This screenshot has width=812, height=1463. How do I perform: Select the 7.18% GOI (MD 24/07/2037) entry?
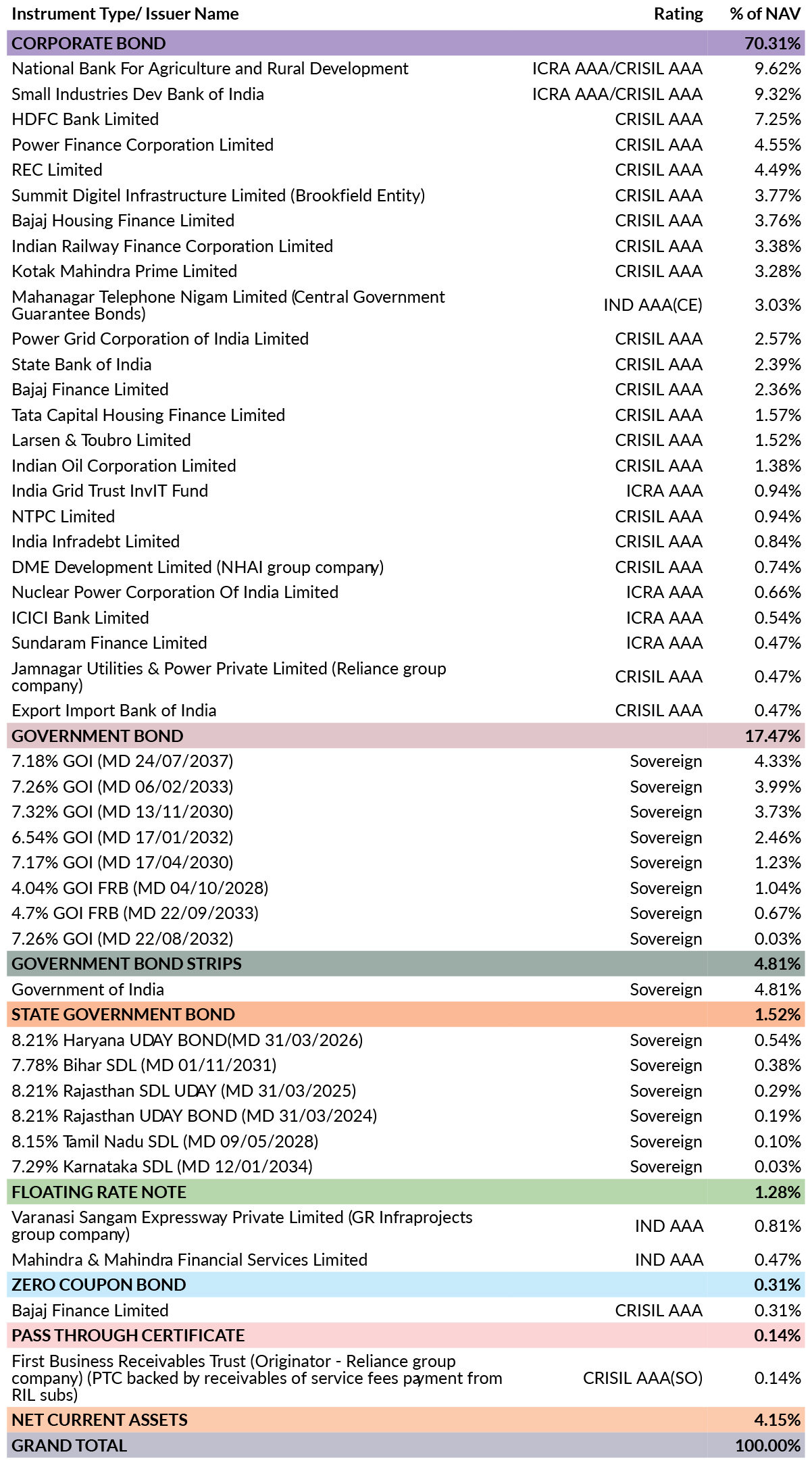point(122,762)
